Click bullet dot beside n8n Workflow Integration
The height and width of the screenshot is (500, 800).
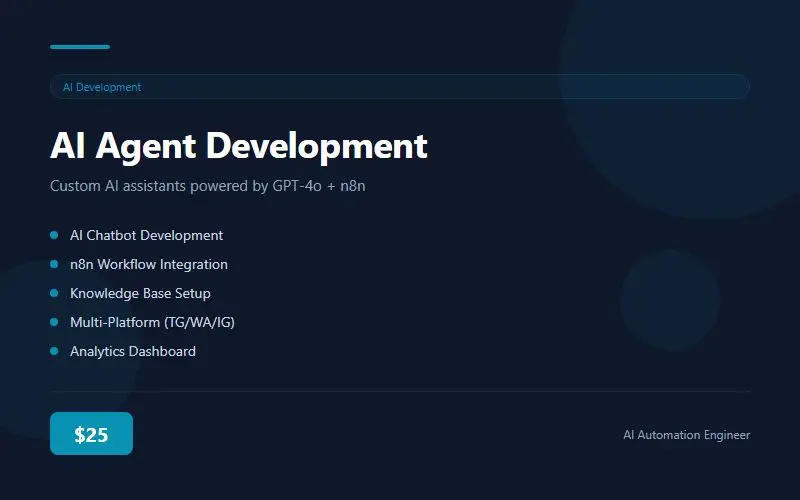pyautogui.click(x=54, y=264)
